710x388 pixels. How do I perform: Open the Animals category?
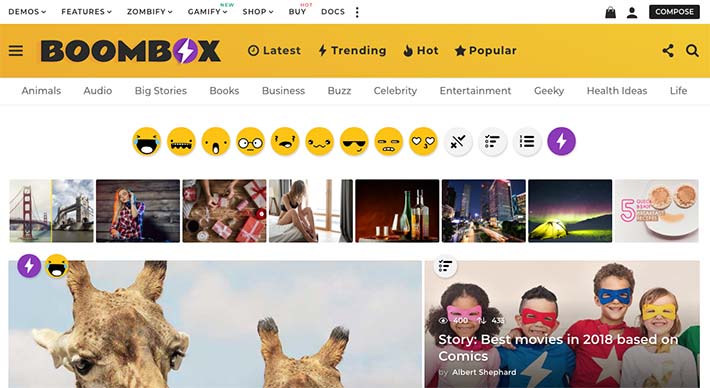click(41, 91)
